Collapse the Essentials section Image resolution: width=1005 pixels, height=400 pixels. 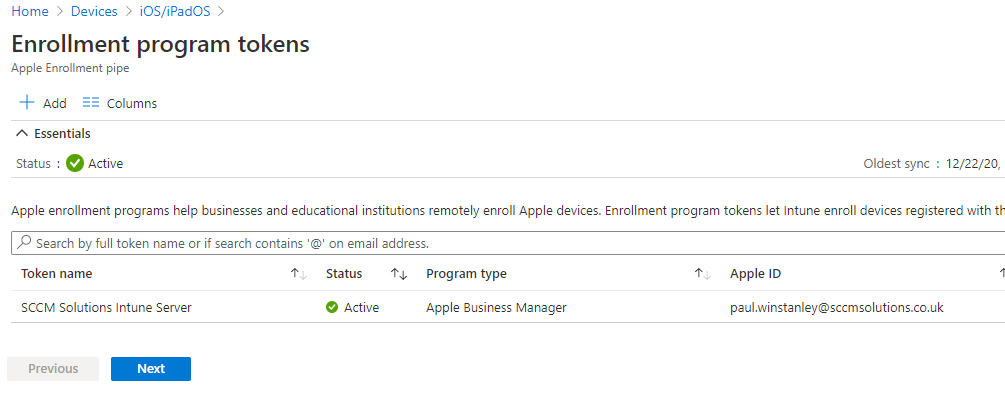22,133
